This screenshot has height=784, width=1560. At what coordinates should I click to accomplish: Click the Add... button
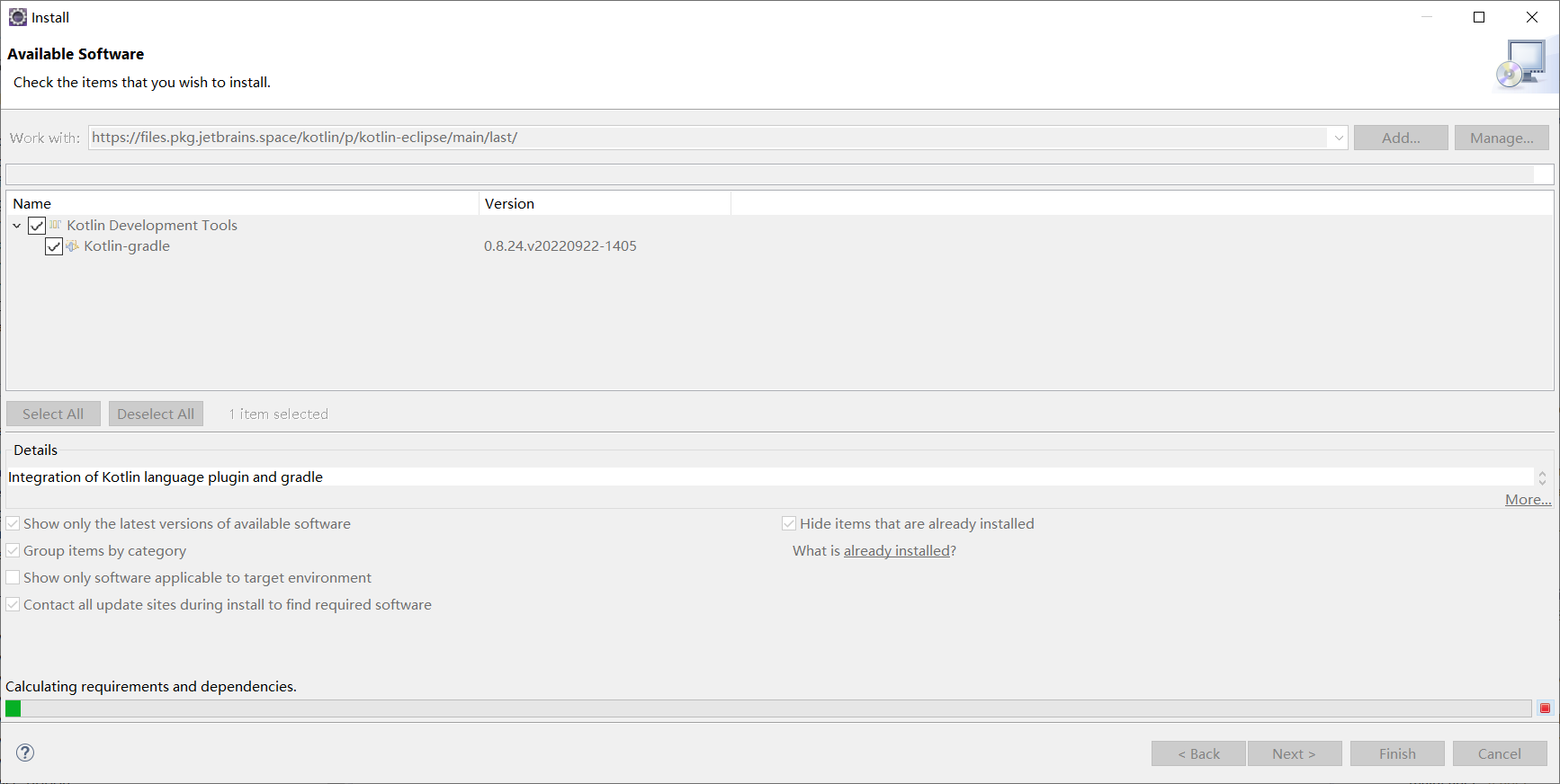click(1401, 138)
